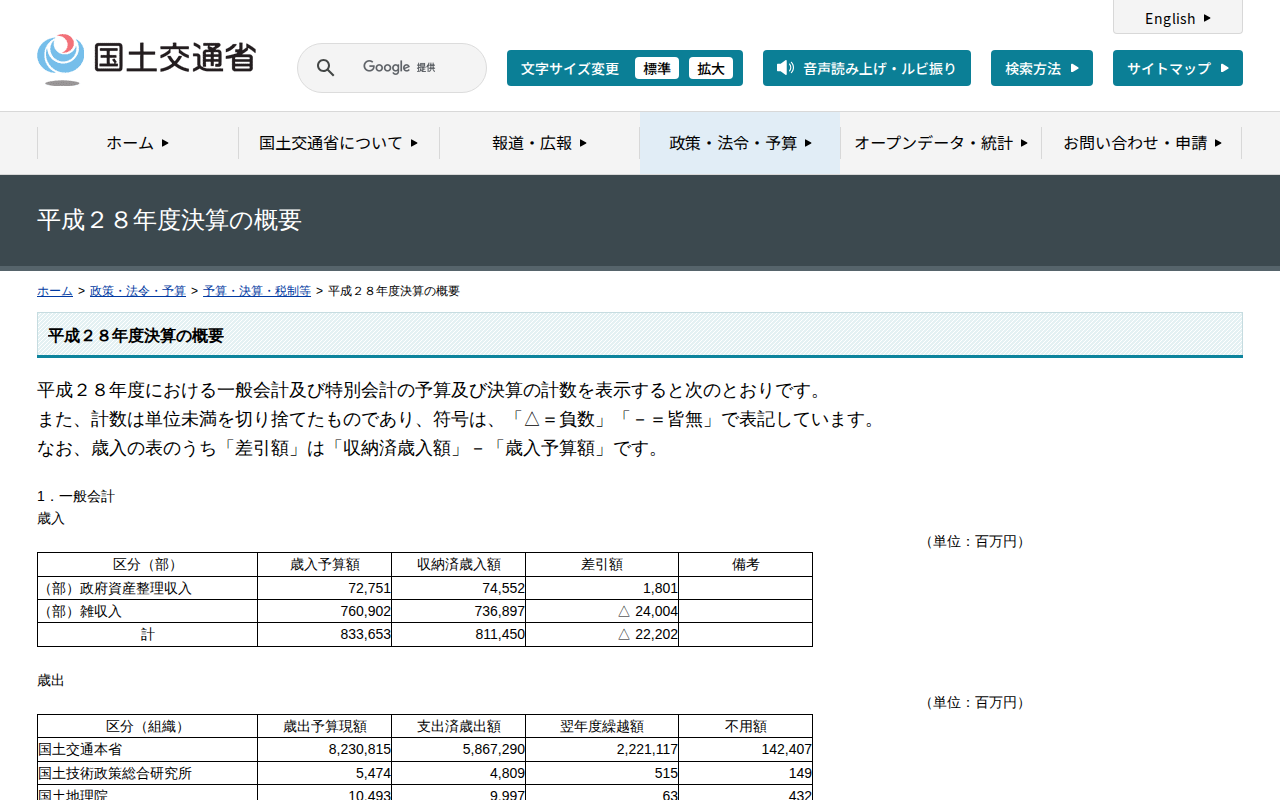Expand 報道・広報 menu

539,143
